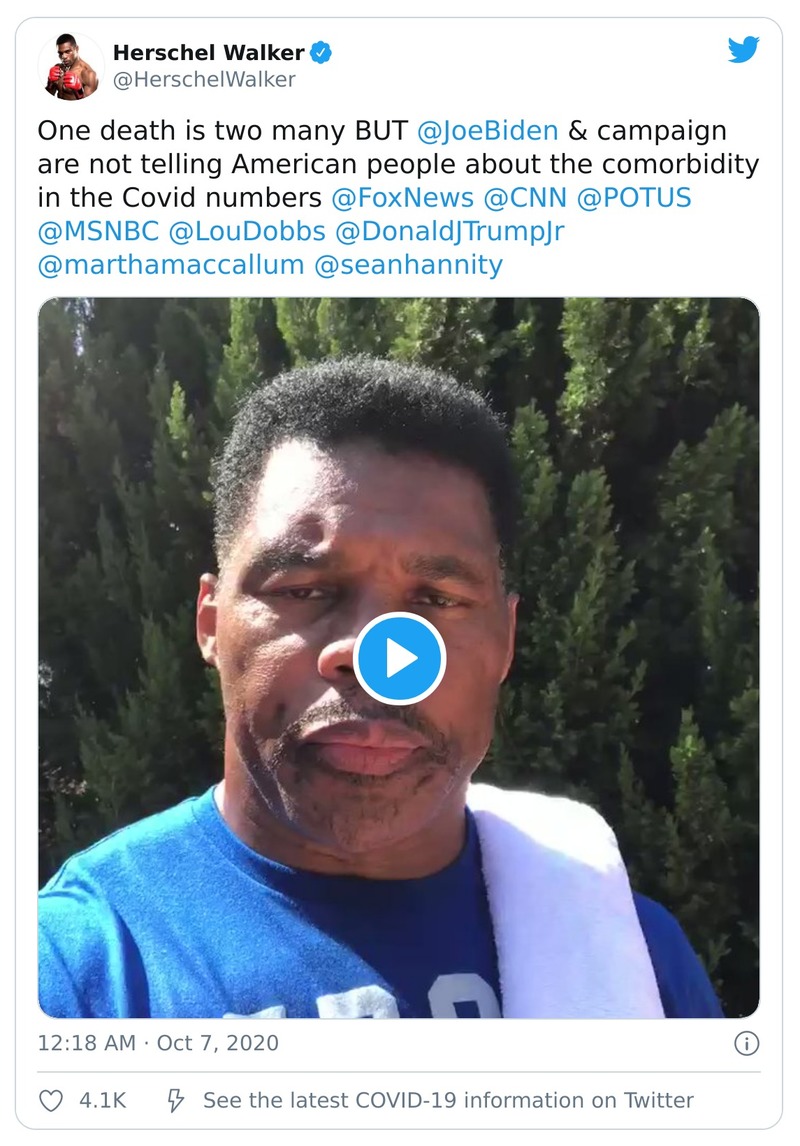
Task: Like the tweet with the heart icon
Action: 51,1100
